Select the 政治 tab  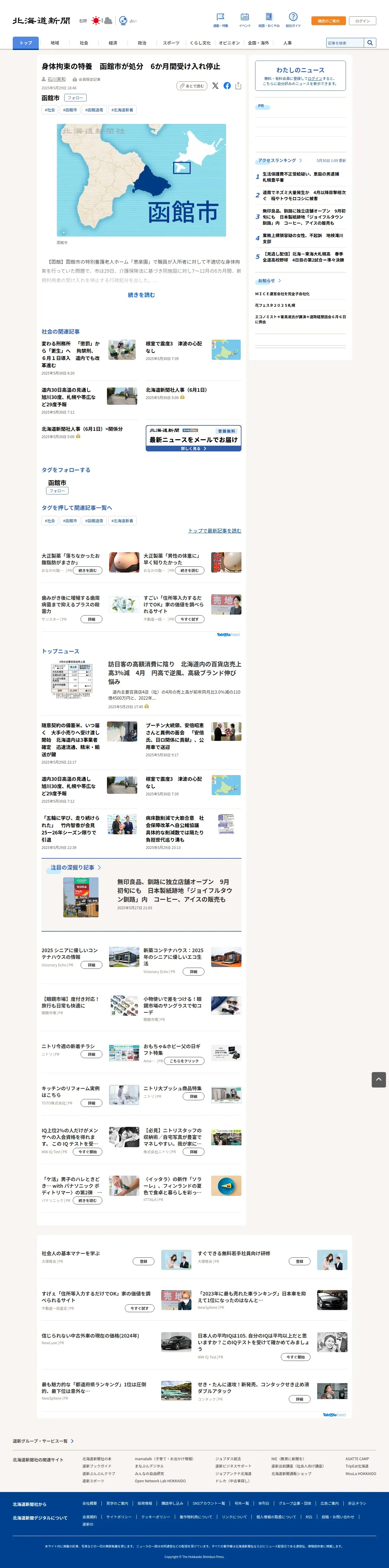point(142,43)
